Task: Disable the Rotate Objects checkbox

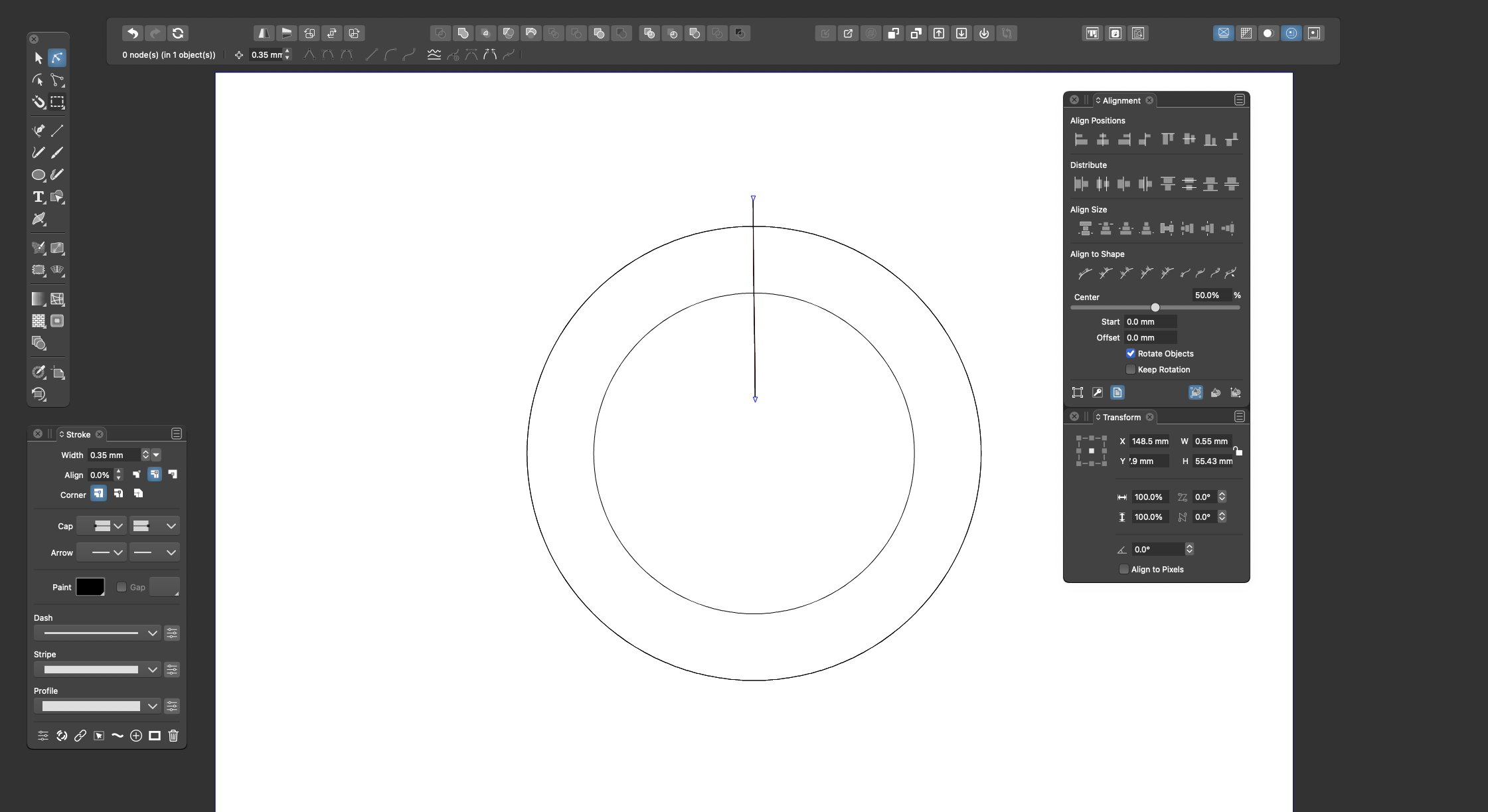Action: tap(1130, 354)
